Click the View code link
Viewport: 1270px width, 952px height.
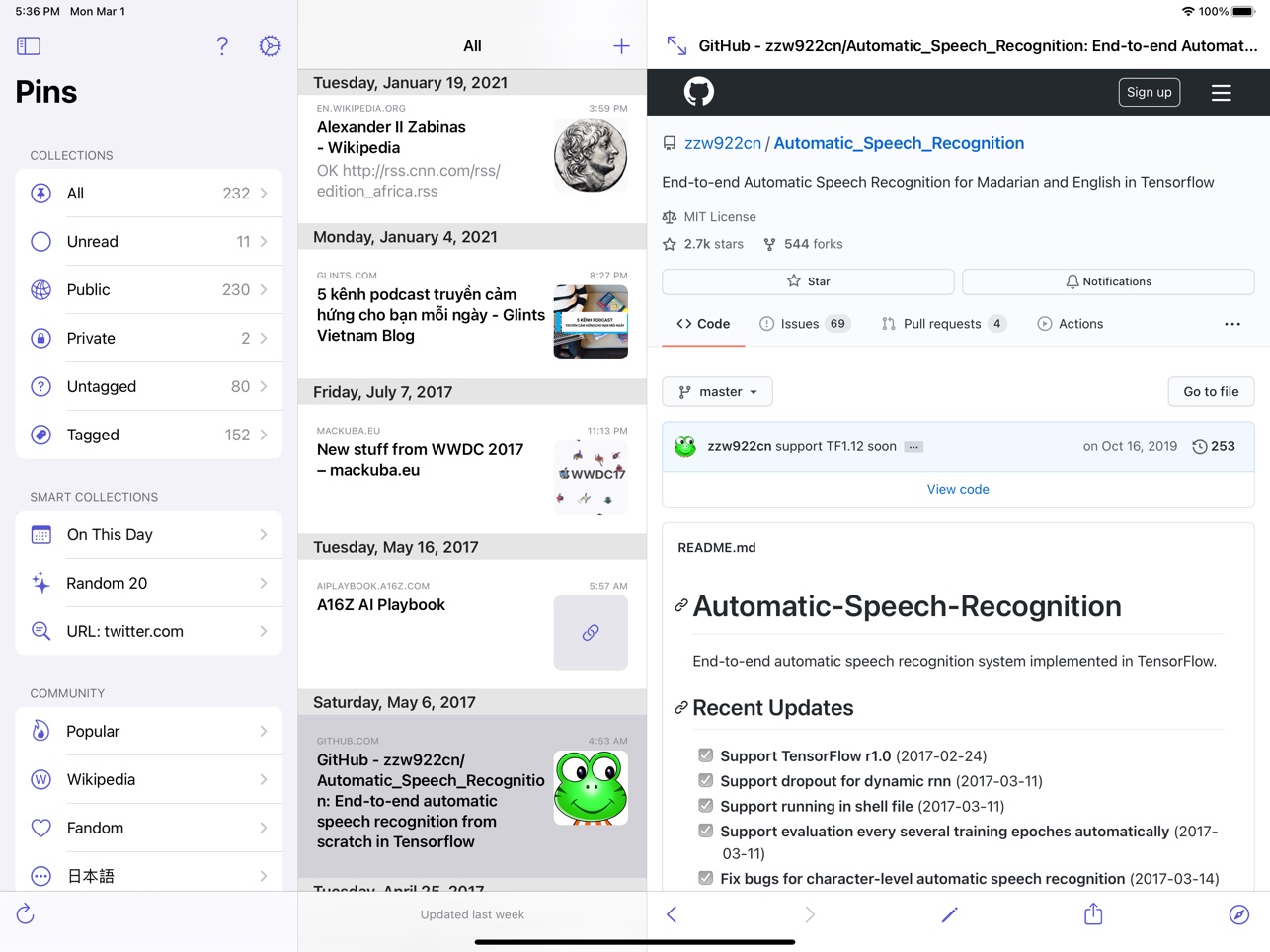[957, 489]
